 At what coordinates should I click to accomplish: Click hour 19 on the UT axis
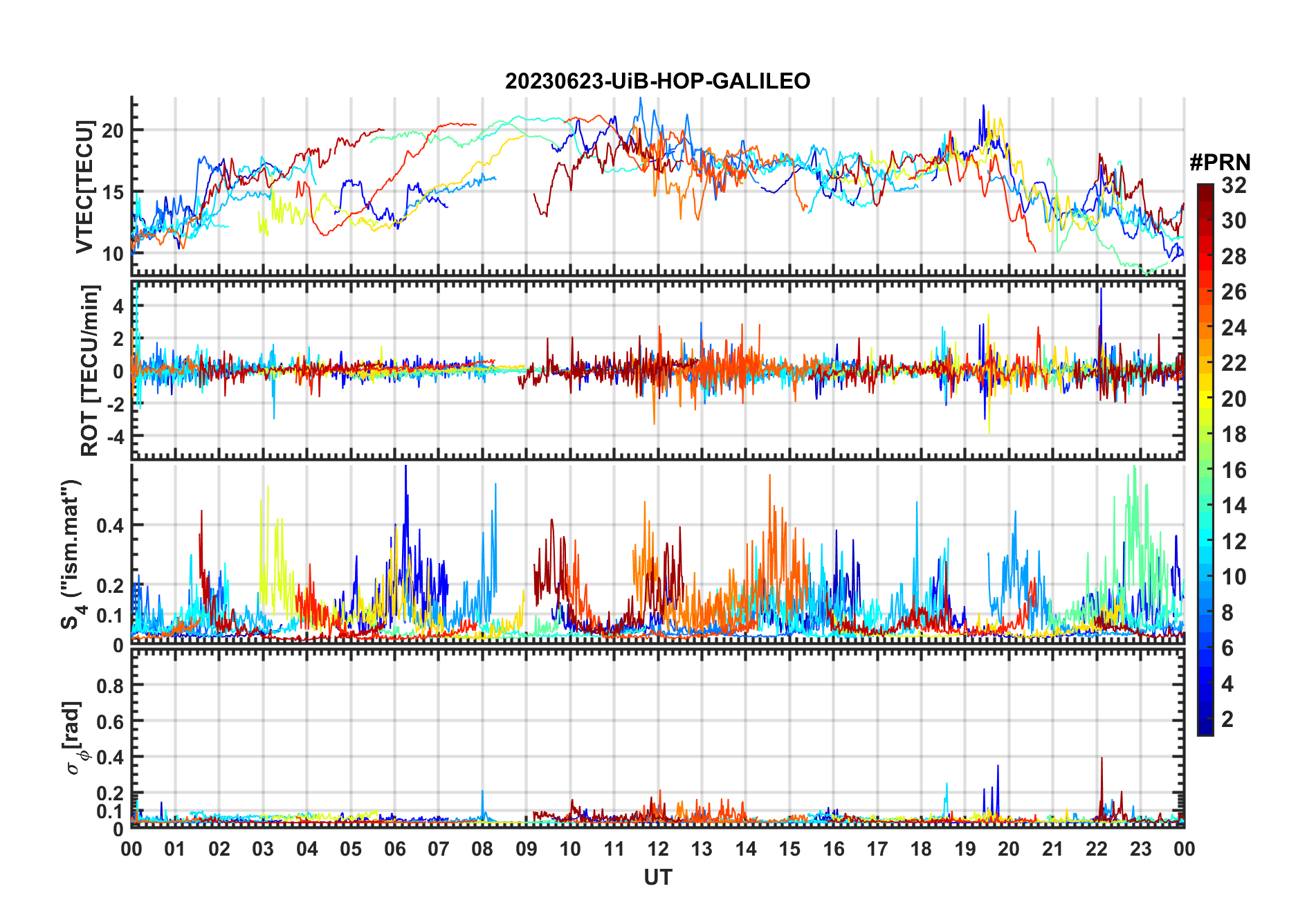click(x=965, y=849)
